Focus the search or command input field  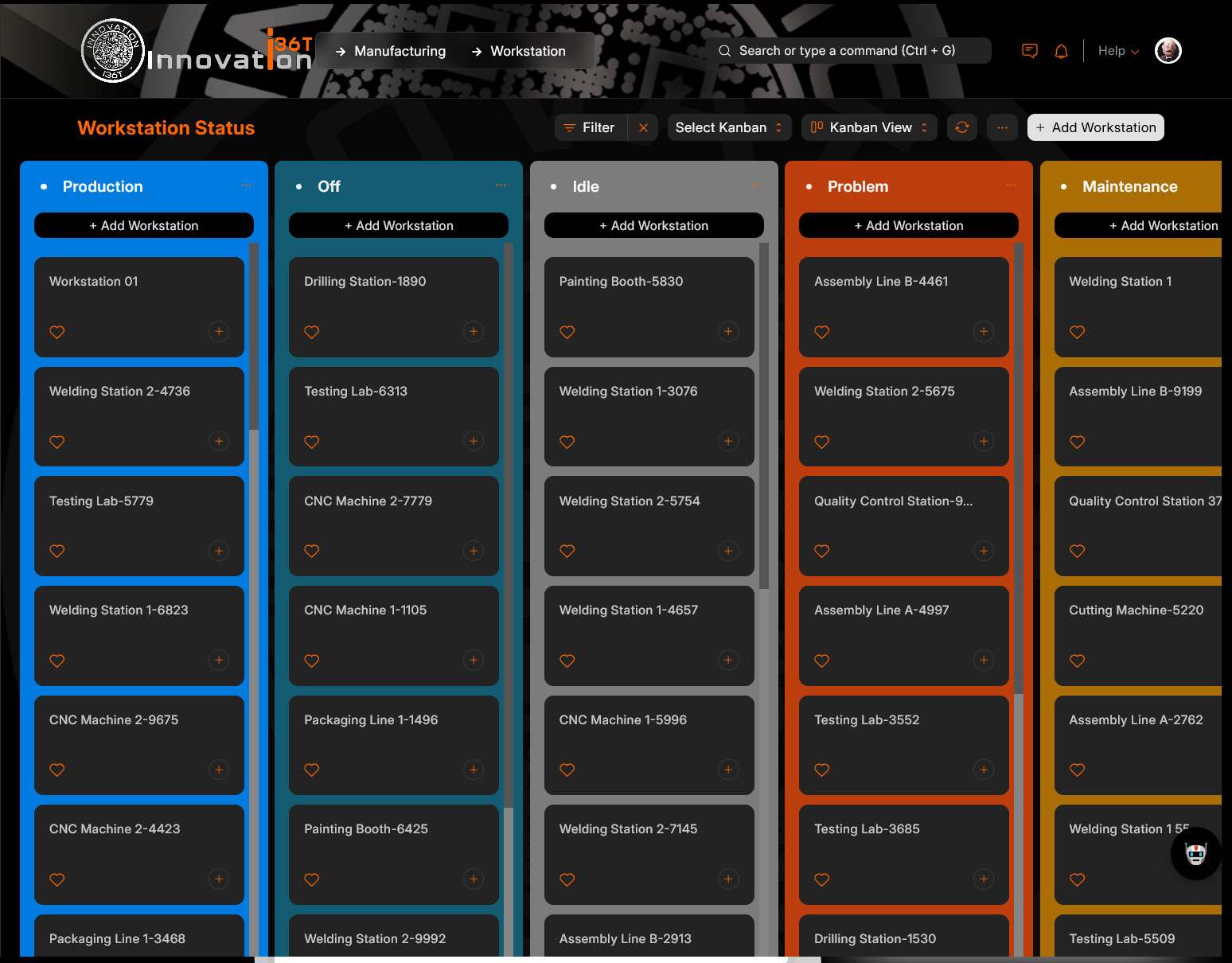[848, 51]
